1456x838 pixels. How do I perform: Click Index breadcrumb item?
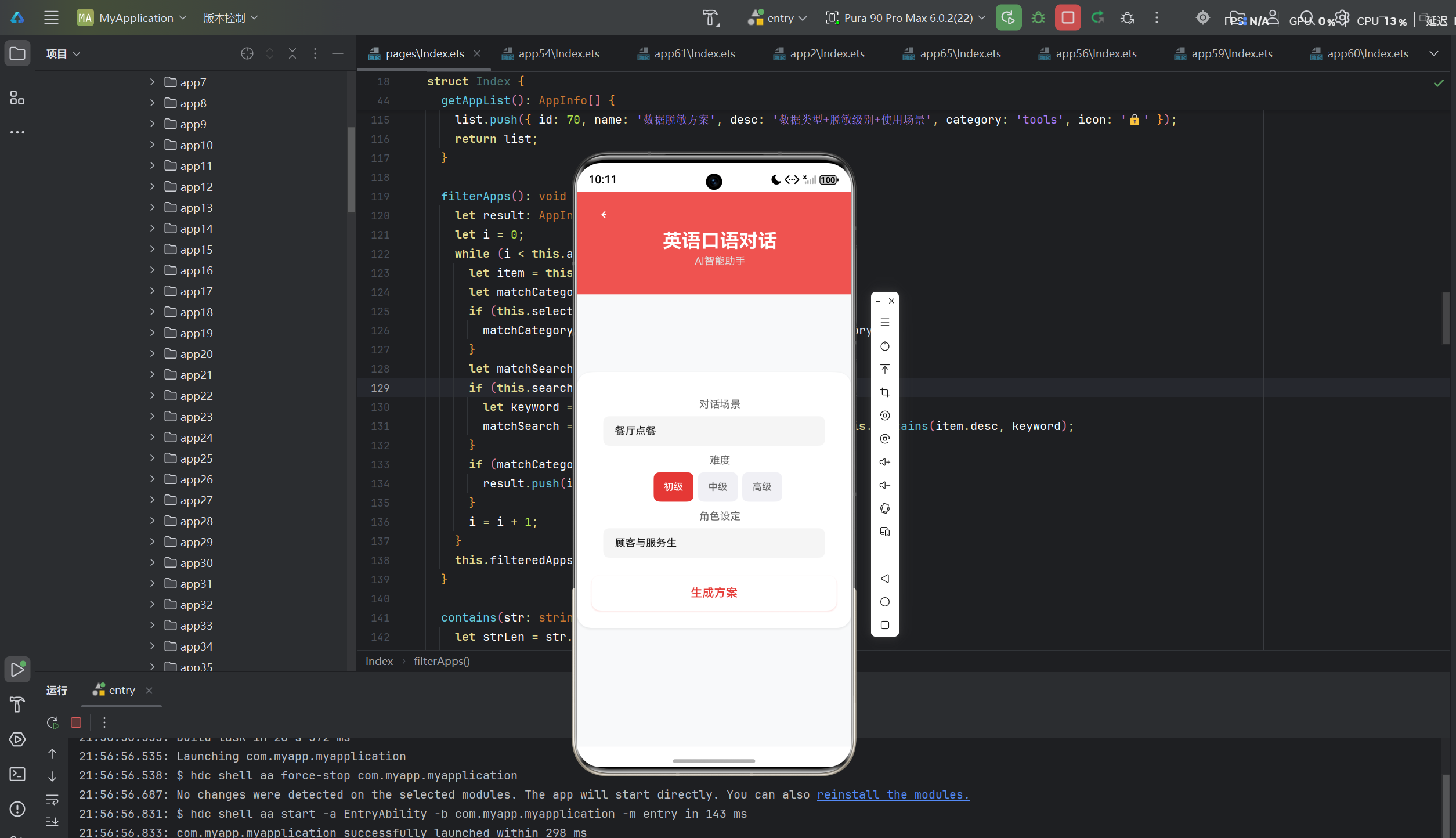(x=379, y=661)
